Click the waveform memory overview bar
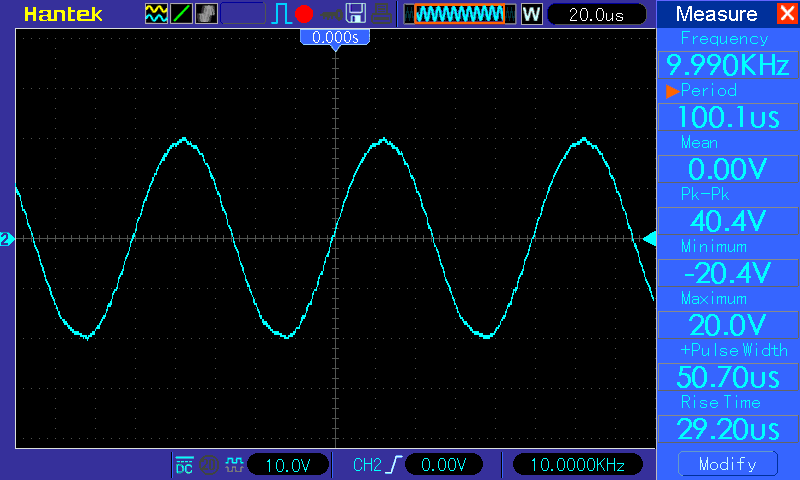 point(460,14)
